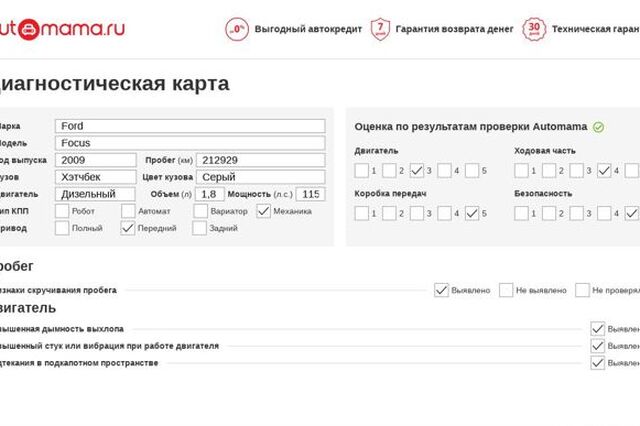640x426 pixels.
Task: Uncheck the Механика gearbox checkbox
Action: point(264,211)
